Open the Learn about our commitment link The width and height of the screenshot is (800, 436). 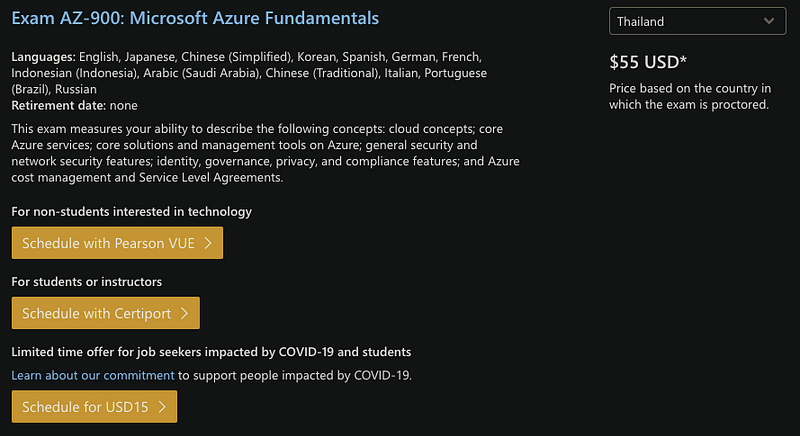tap(93, 375)
